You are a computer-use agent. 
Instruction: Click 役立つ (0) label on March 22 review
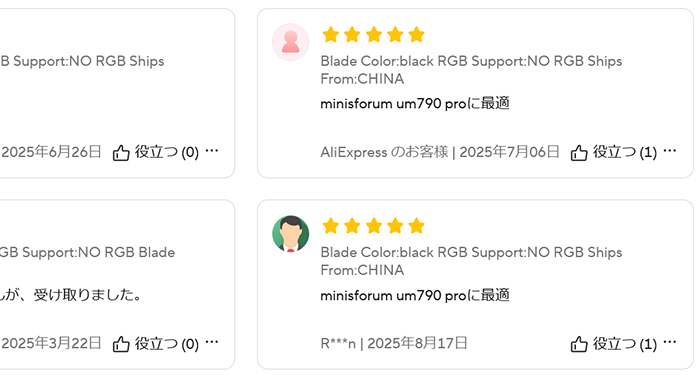click(x=167, y=344)
